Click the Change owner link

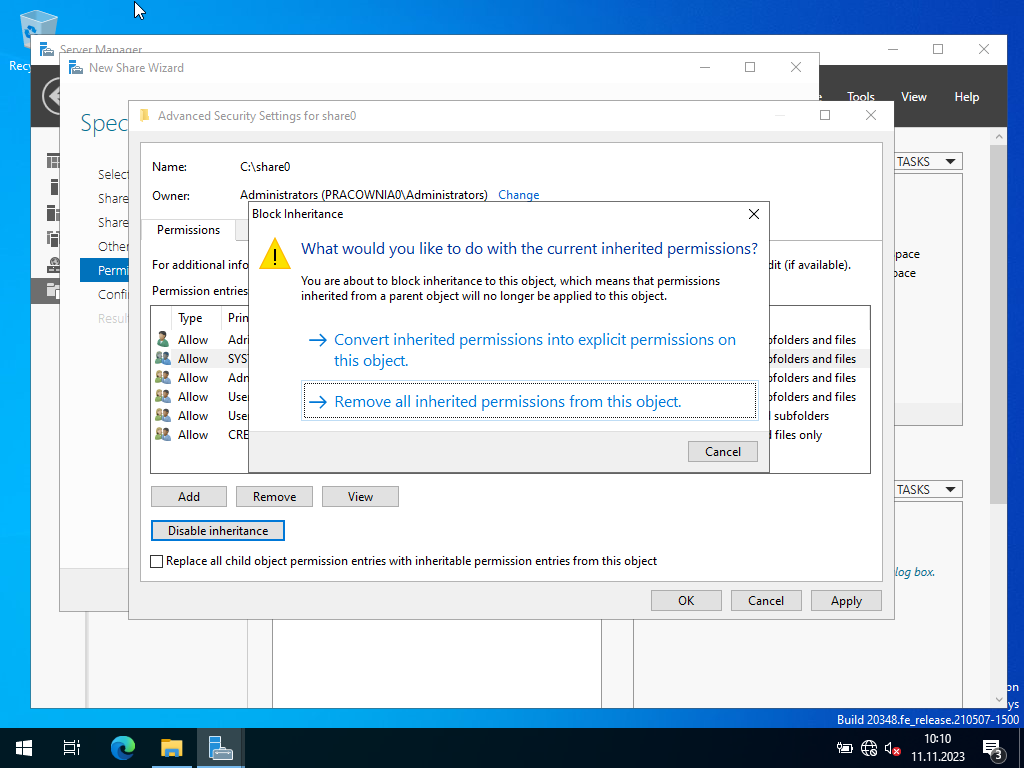click(518, 196)
